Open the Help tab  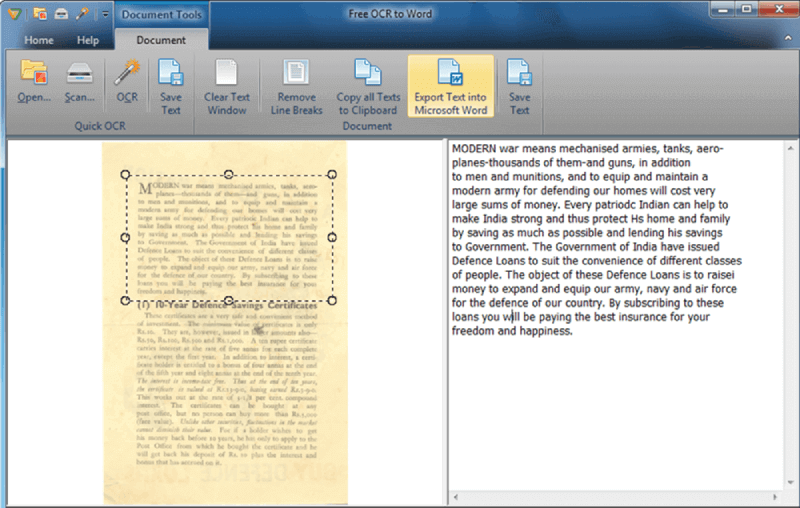(88, 40)
